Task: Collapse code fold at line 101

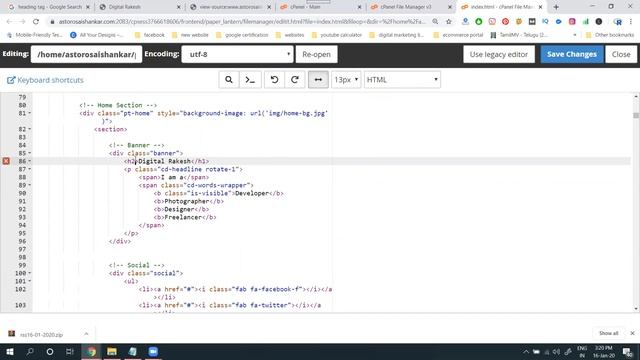Action: click(30, 281)
